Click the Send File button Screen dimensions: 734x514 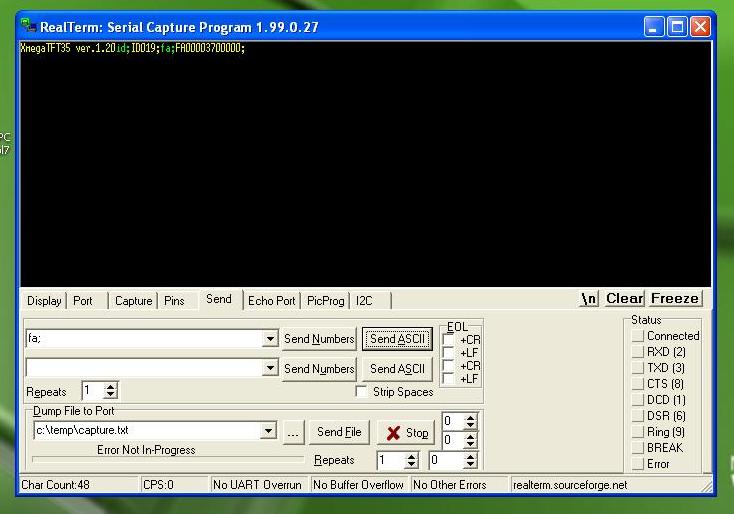tap(339, 432)
